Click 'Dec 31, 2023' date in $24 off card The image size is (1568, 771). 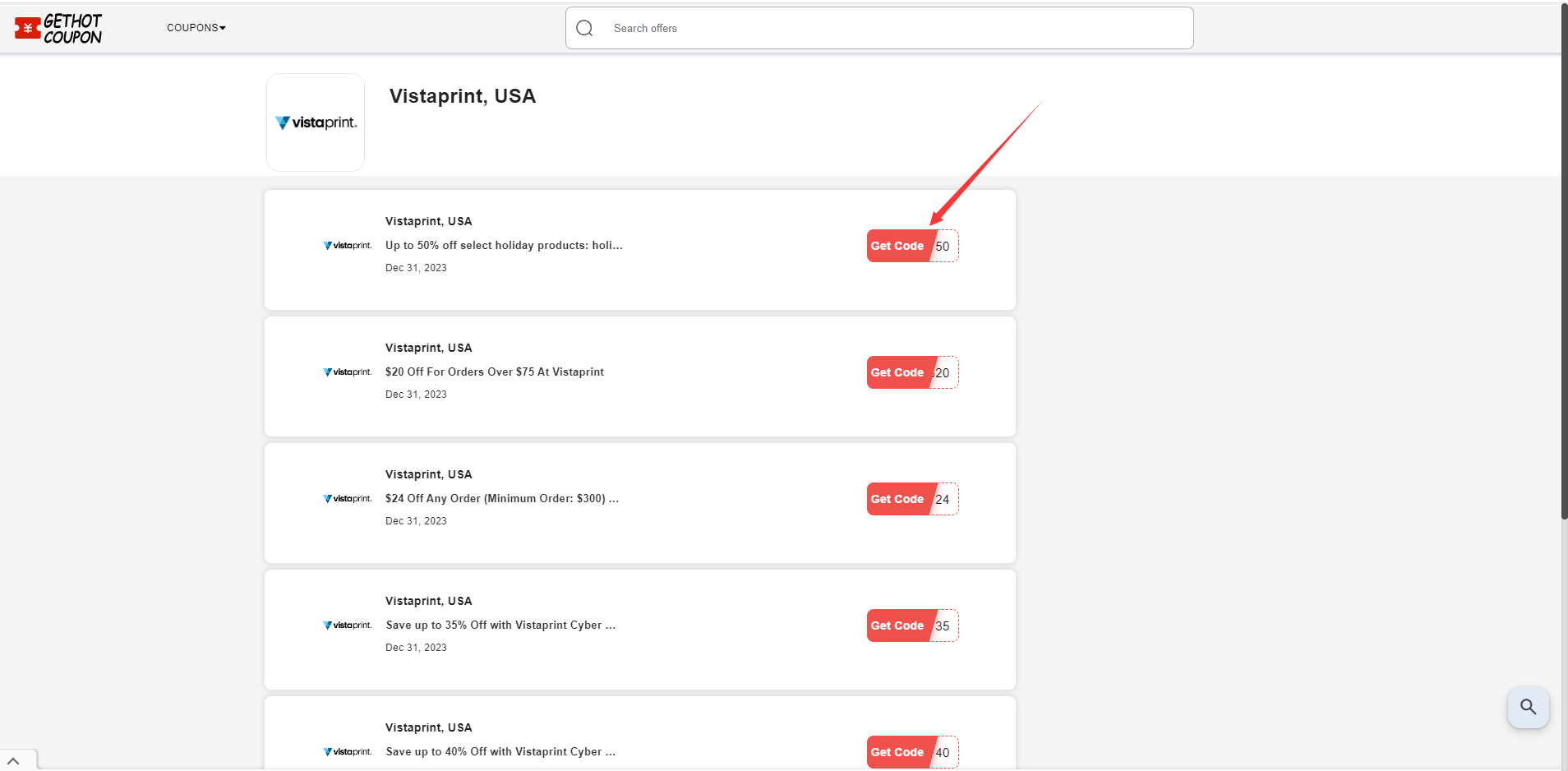pos(416,521)
